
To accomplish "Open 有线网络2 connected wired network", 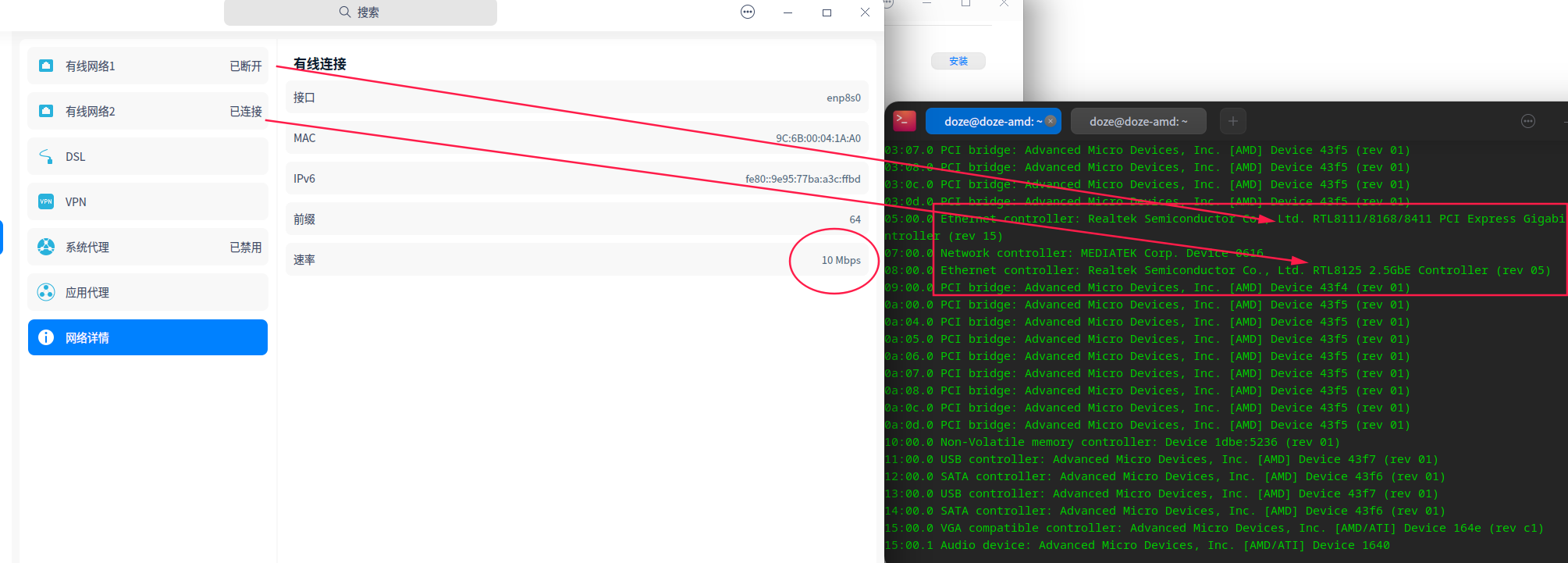I will (x=148, y=112).
